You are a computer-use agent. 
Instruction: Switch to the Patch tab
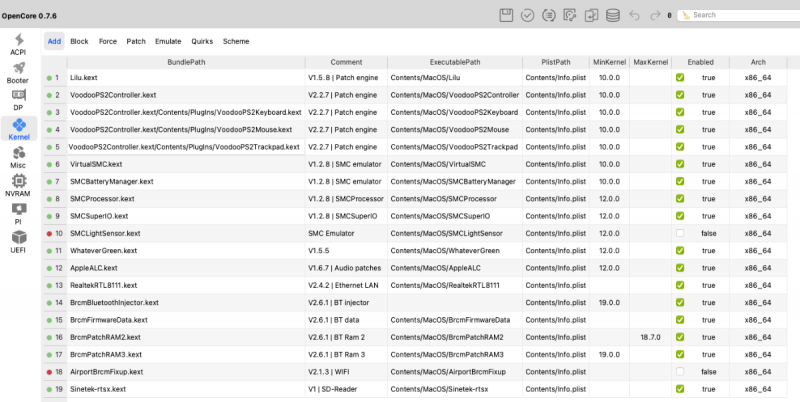[136, 41]
